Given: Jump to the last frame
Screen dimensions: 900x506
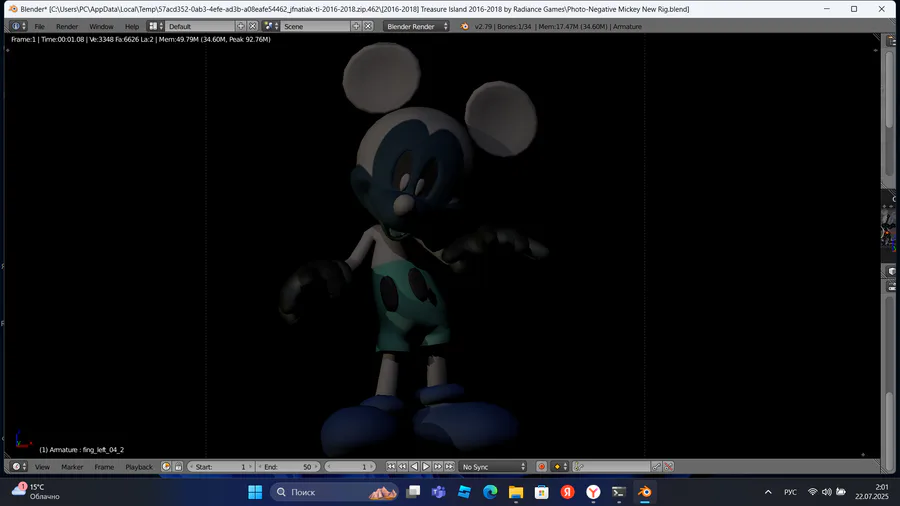Looking at the screenshot, I should point(449,466).
